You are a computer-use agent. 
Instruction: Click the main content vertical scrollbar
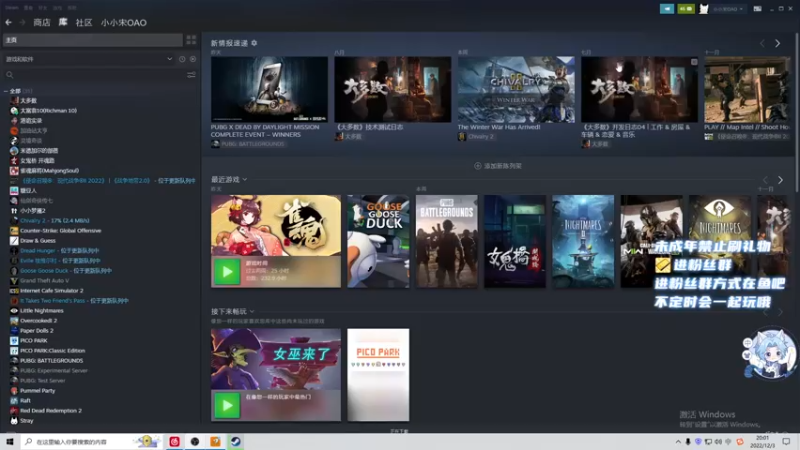[x=797, y=112]
